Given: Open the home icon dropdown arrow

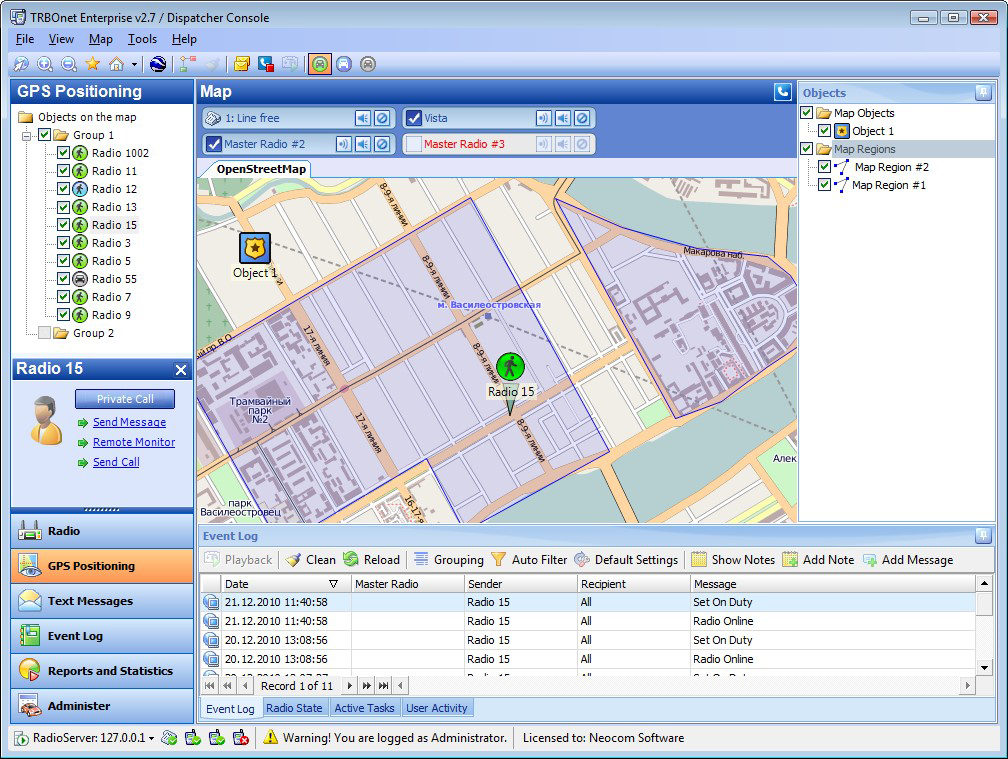Looking at the screenshot, I should point(134,64).
